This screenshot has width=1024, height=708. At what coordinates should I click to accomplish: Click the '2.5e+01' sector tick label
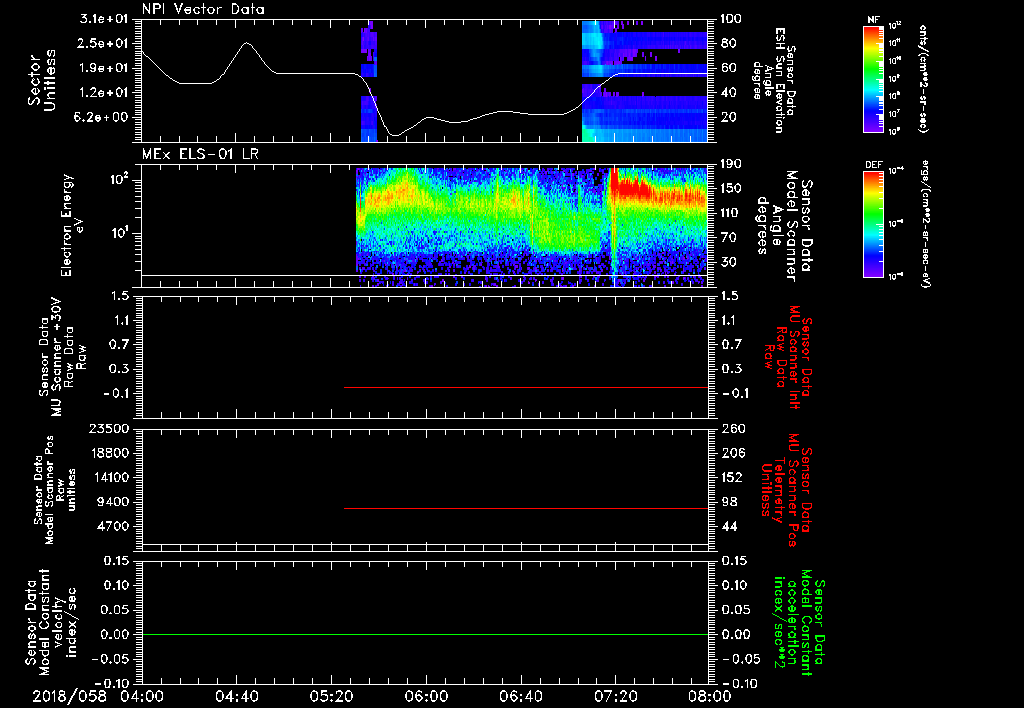[104, 43]
